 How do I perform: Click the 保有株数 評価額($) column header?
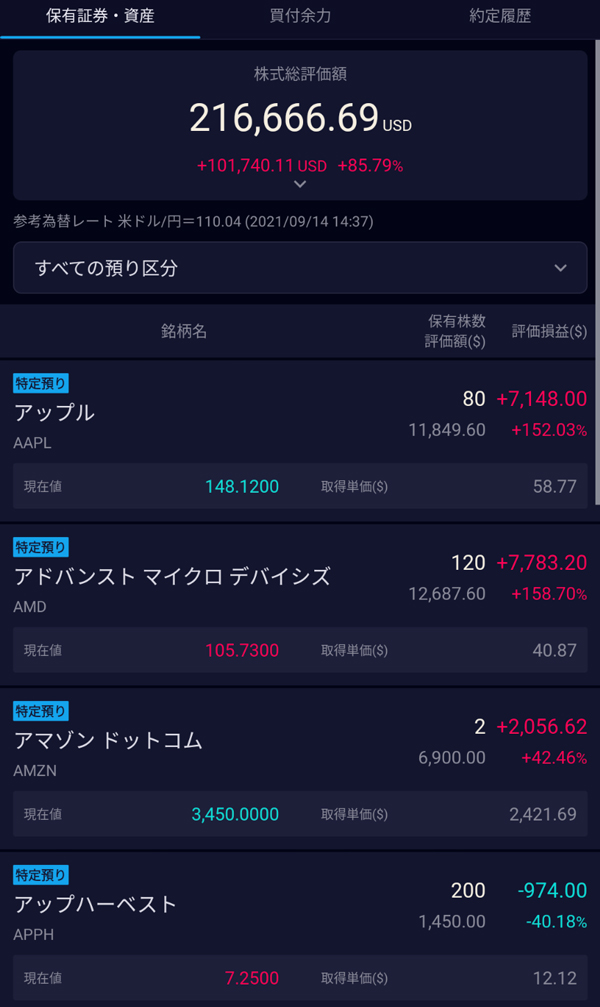click(x=456, y=331)
